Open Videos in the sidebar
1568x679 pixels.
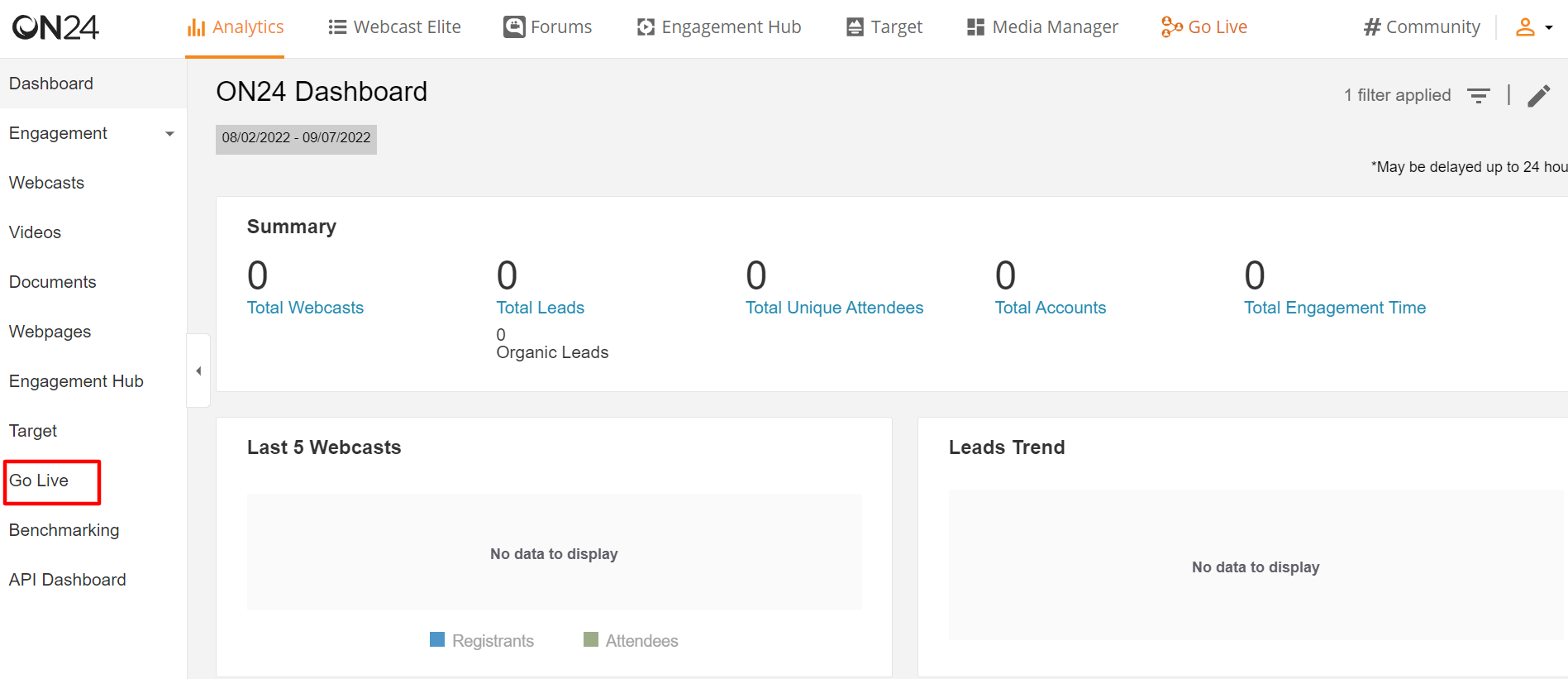[93, 232]
